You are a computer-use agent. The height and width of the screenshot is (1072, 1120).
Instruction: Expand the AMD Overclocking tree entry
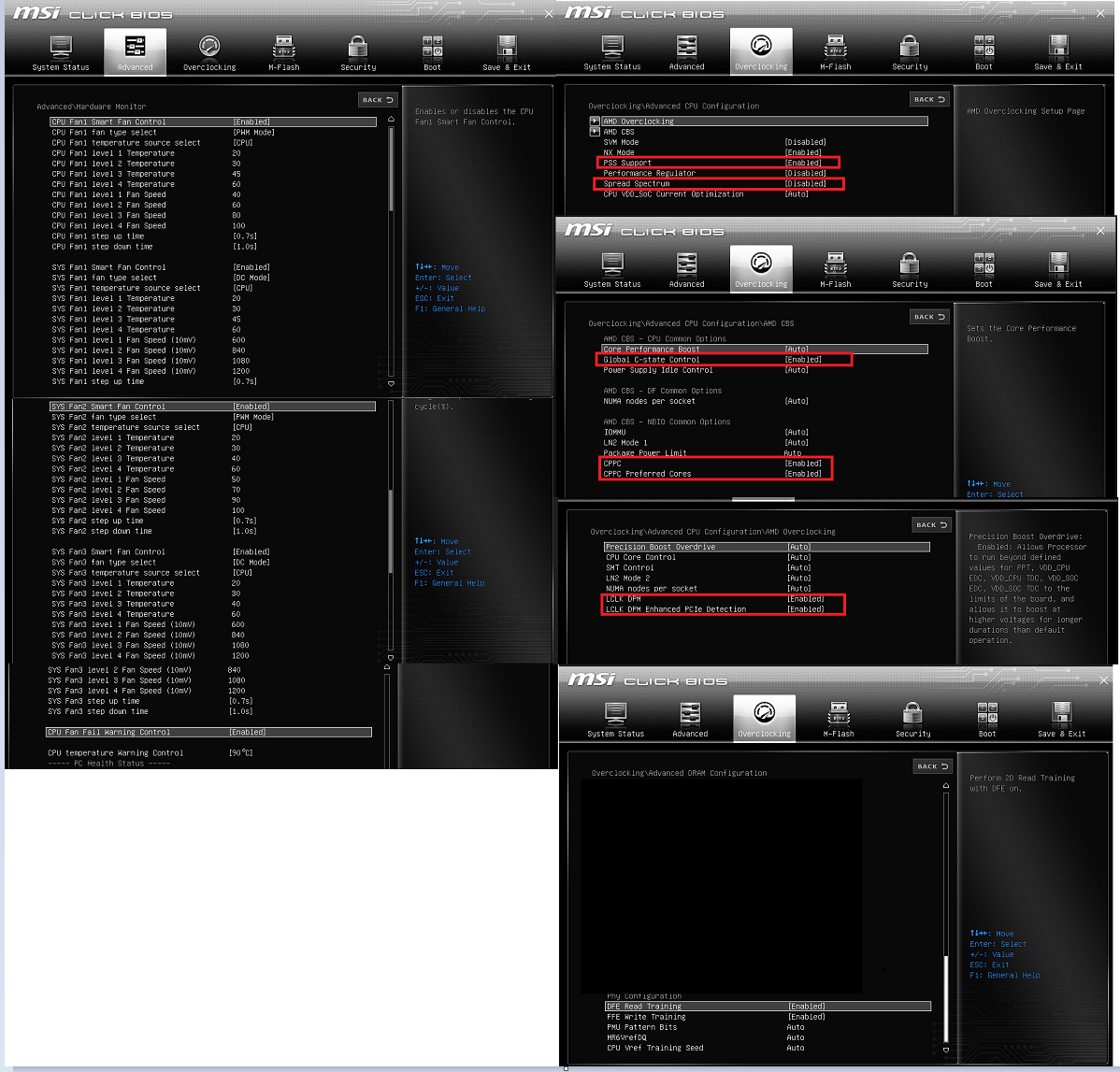[595, 121]
